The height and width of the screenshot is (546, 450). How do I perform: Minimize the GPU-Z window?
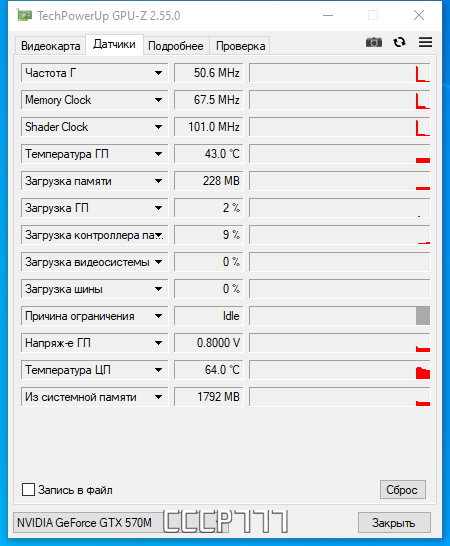(x=328, y=16)
